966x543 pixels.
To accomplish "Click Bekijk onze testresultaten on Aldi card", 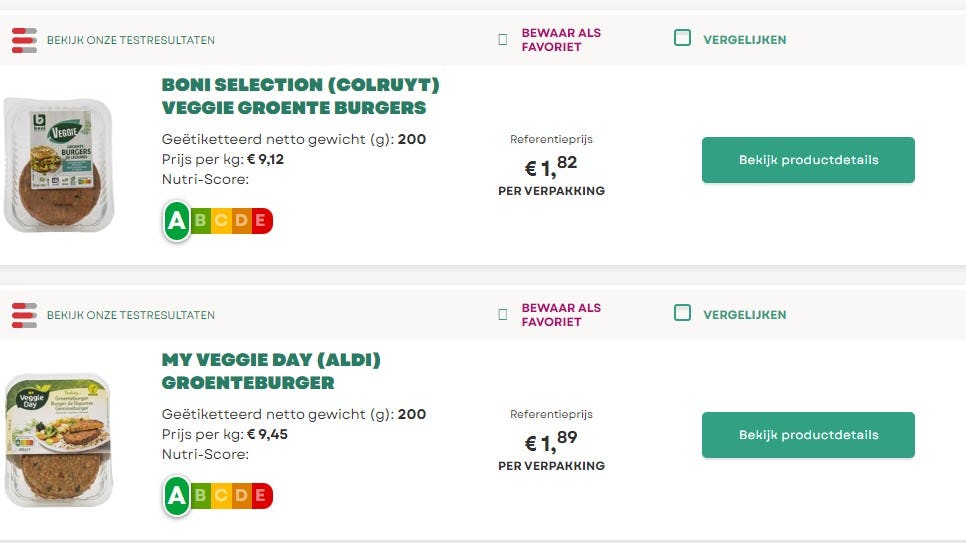I will click(x=130, y=315).
